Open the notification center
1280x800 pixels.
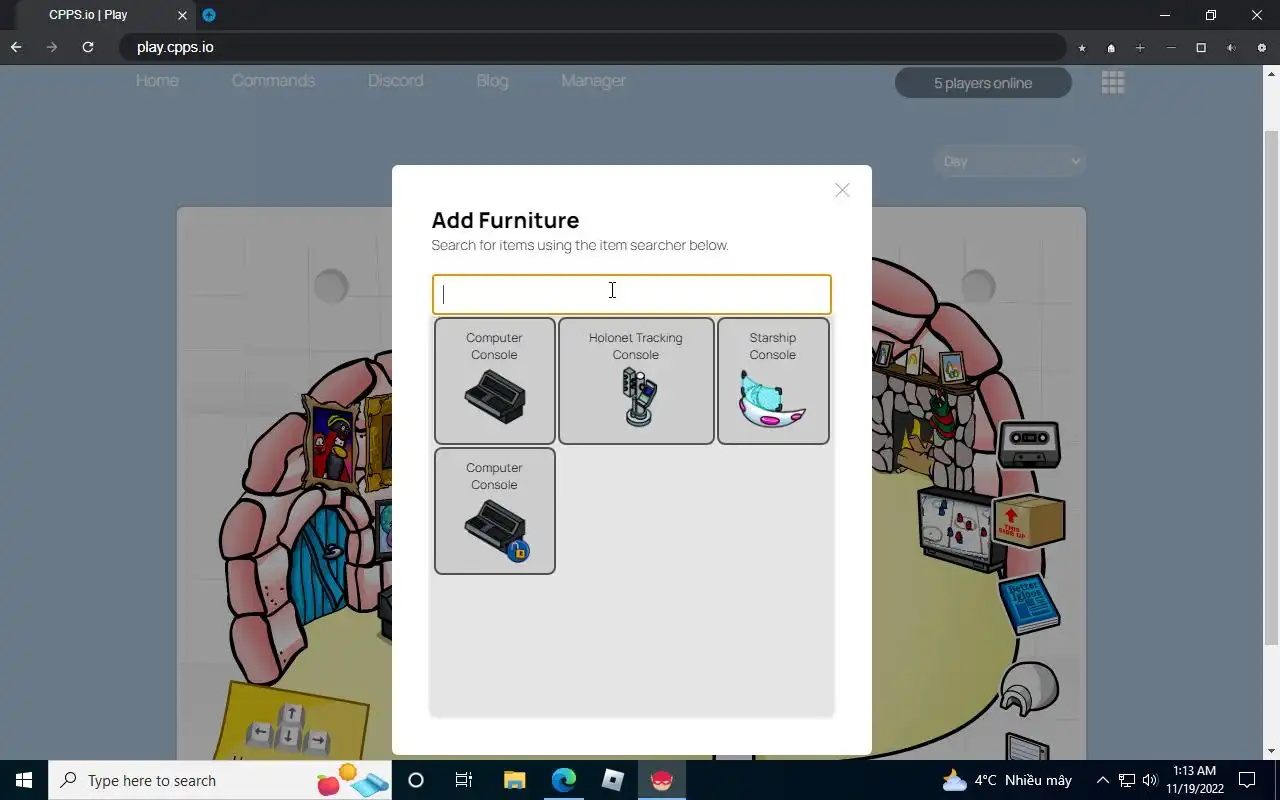(1247, 780)
